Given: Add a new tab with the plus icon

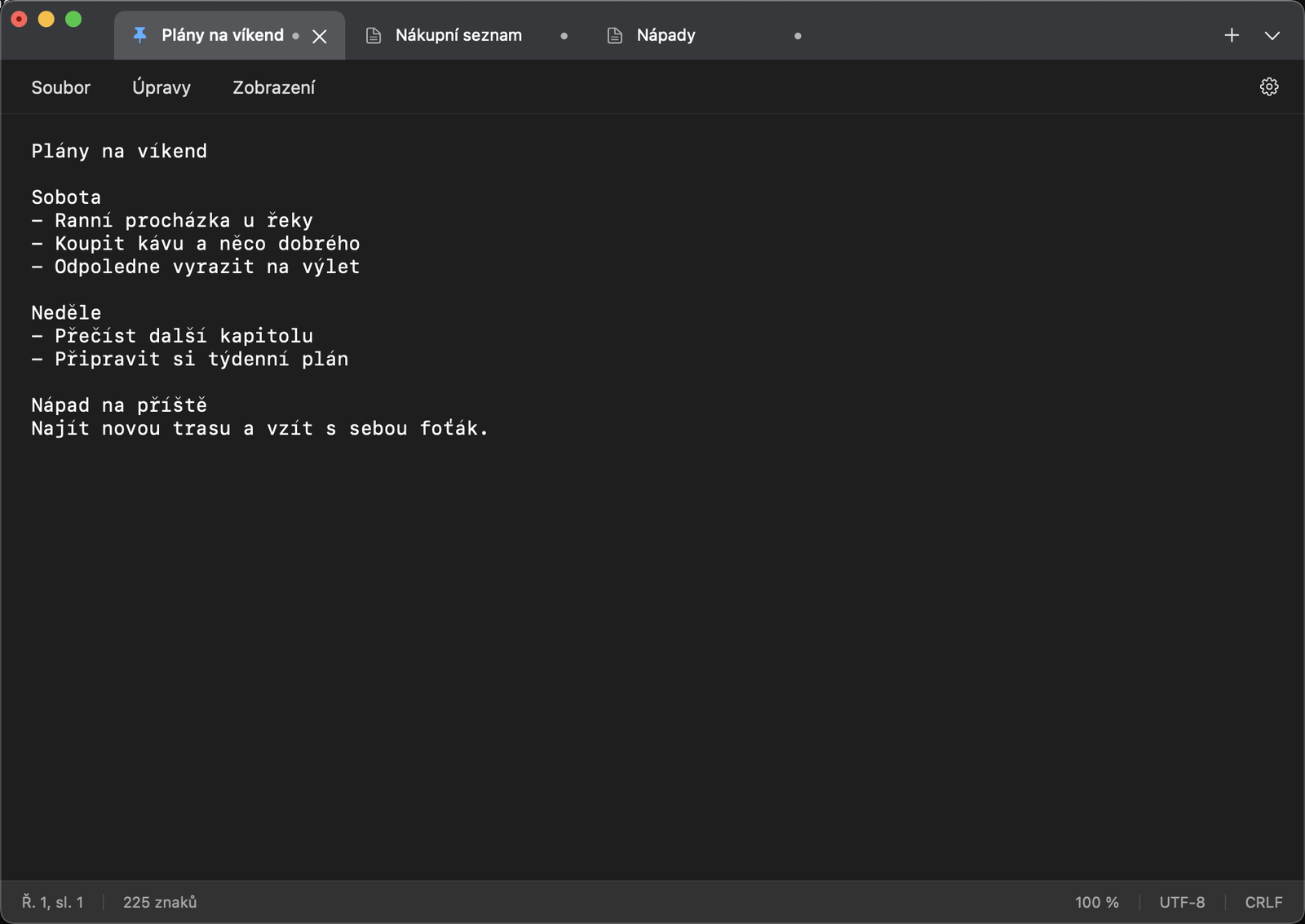Looking at the screenshot, I should (1232, 35).
